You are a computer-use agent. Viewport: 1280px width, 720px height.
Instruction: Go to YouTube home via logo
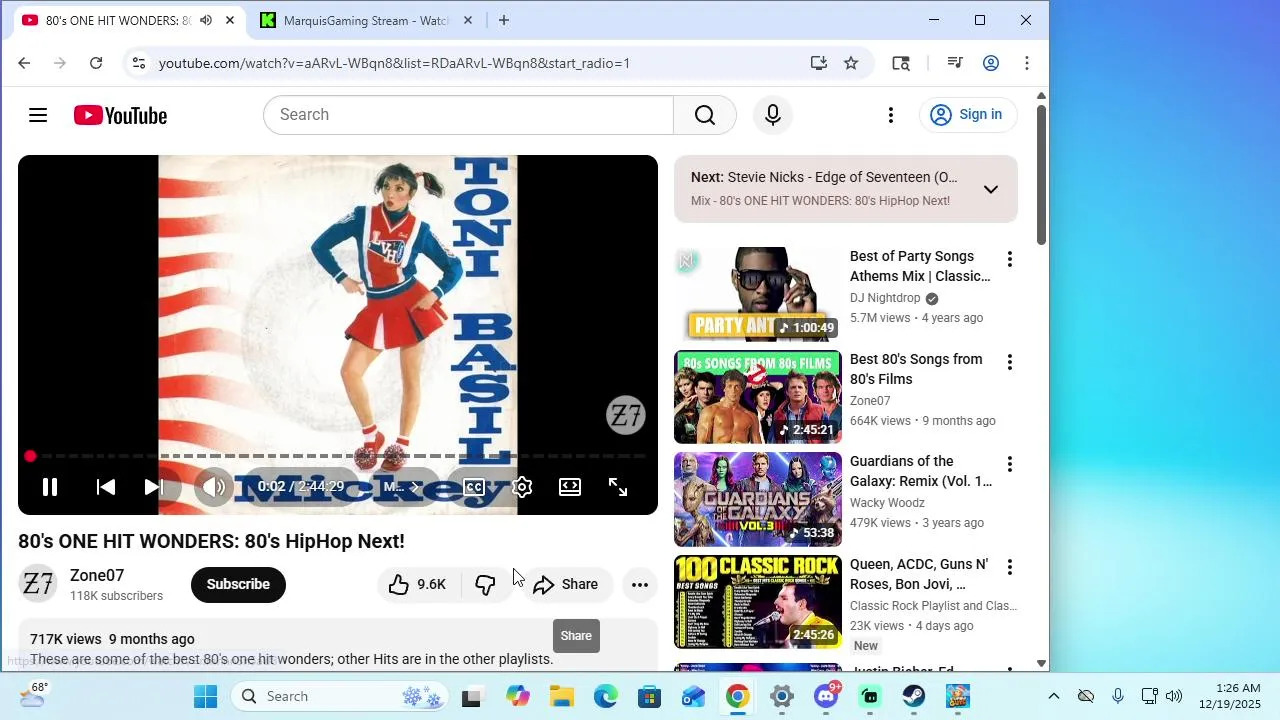[120, 115]
